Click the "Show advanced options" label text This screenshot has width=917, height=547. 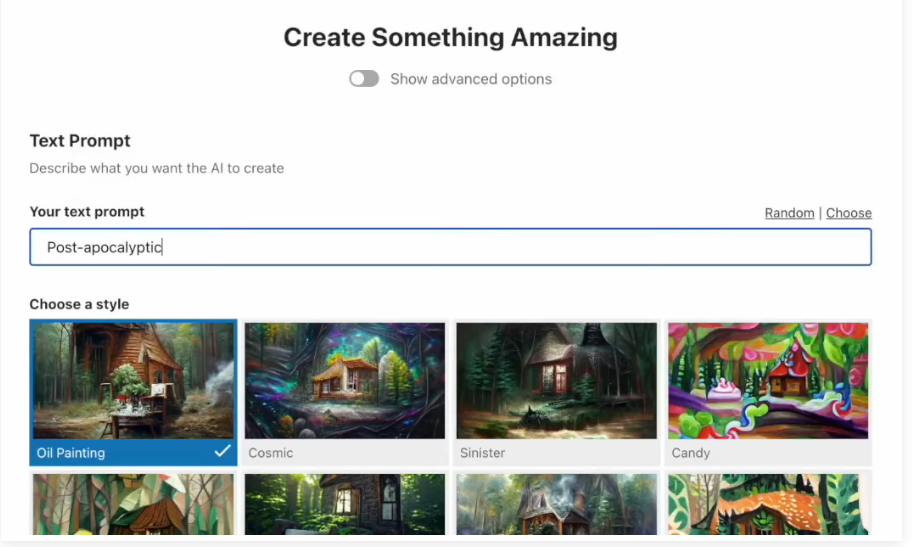(x=471, y=79)
